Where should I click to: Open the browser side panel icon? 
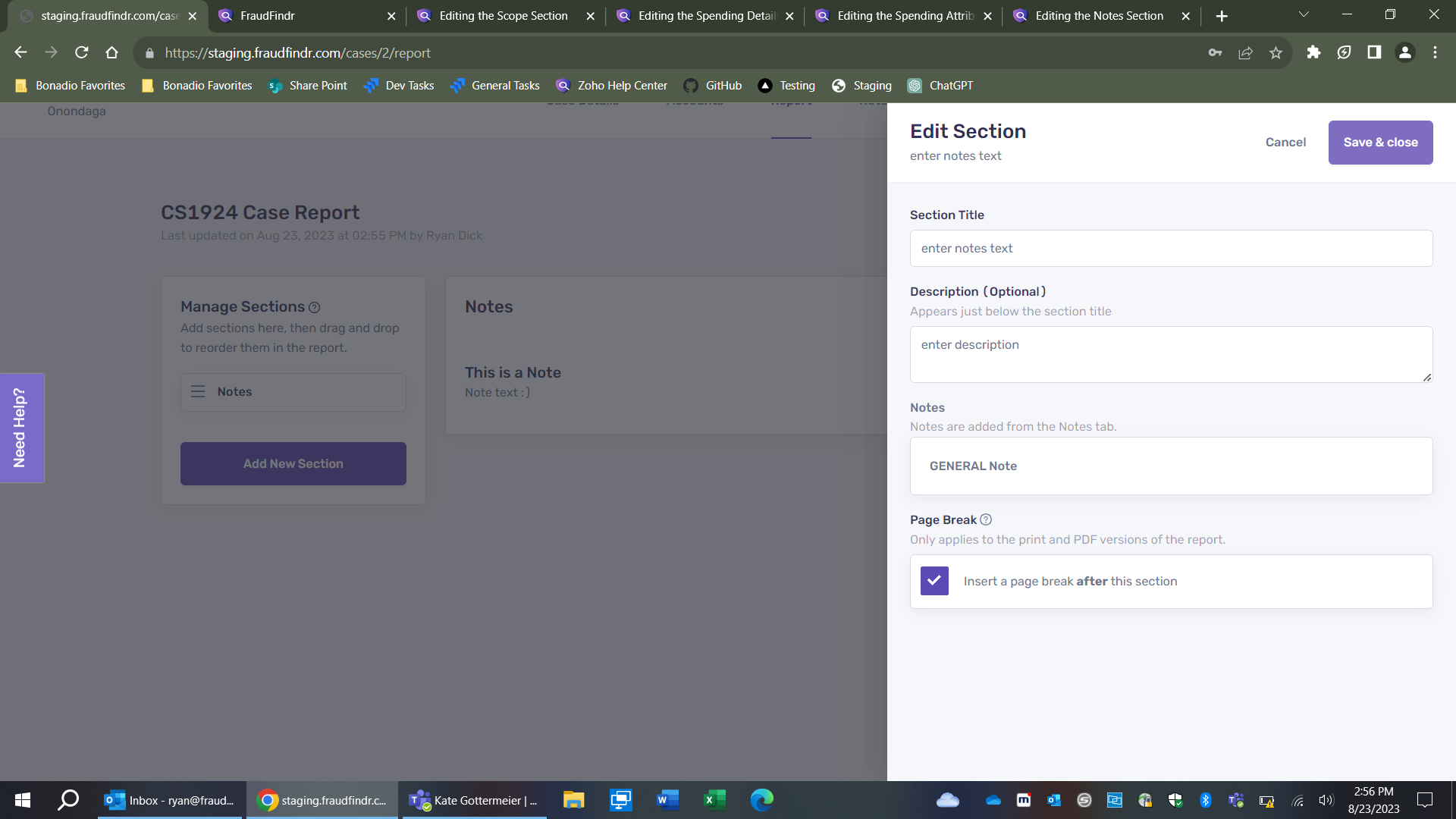[1374, 52]
